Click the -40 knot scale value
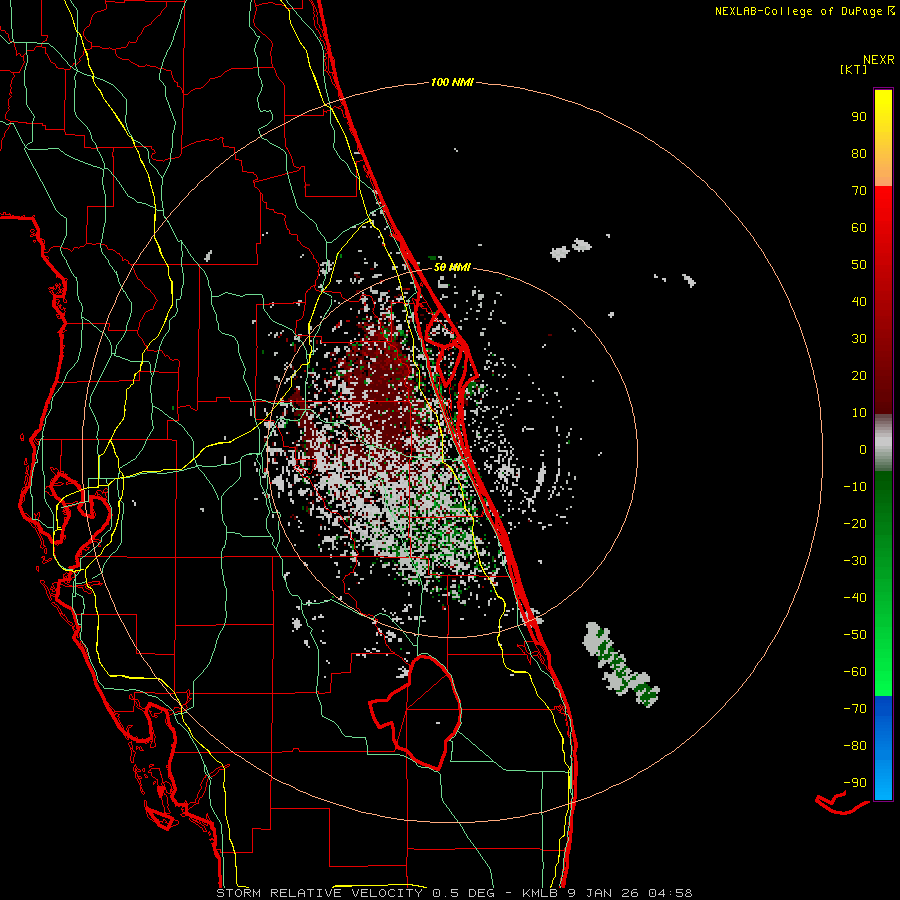Viewport: 900px width, 900px height. pos(855,598)
